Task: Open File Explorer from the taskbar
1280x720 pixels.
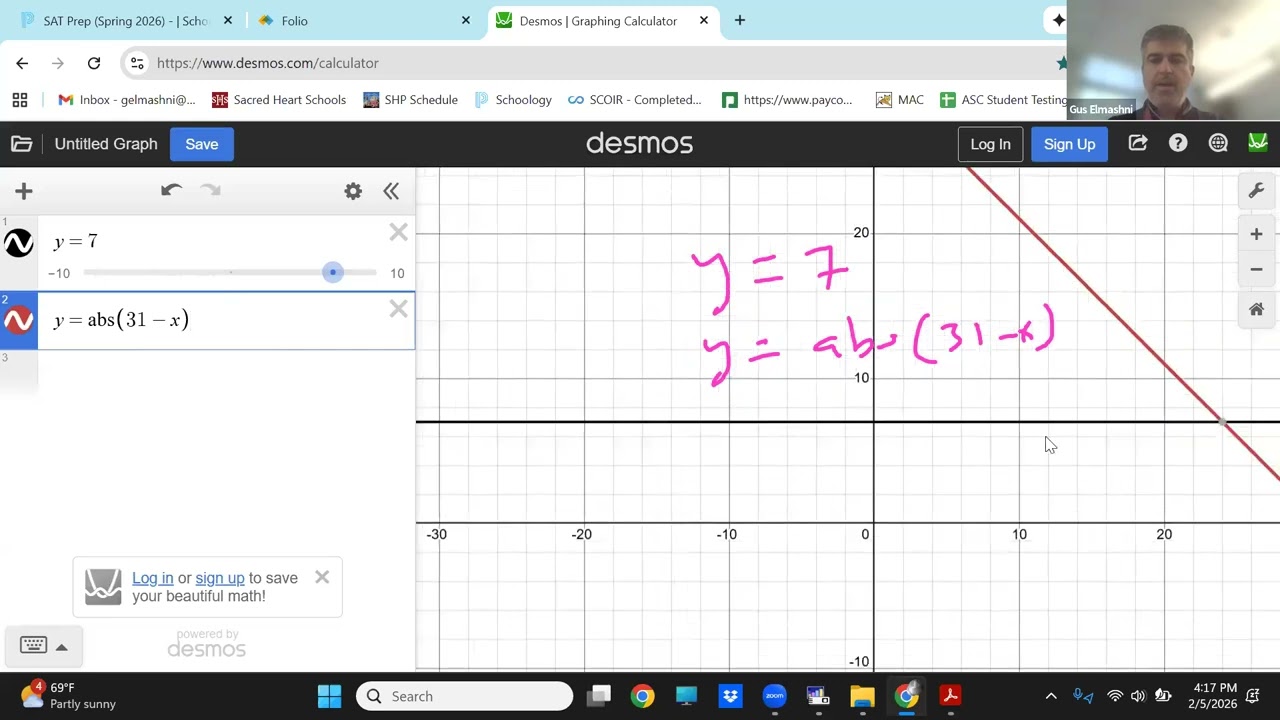Action: tap(862, 696)
